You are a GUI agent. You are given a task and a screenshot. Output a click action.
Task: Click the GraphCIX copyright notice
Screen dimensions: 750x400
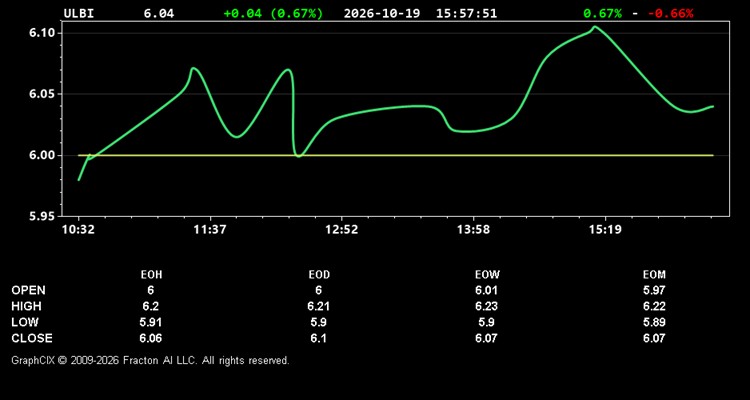[x=150, y=360]
